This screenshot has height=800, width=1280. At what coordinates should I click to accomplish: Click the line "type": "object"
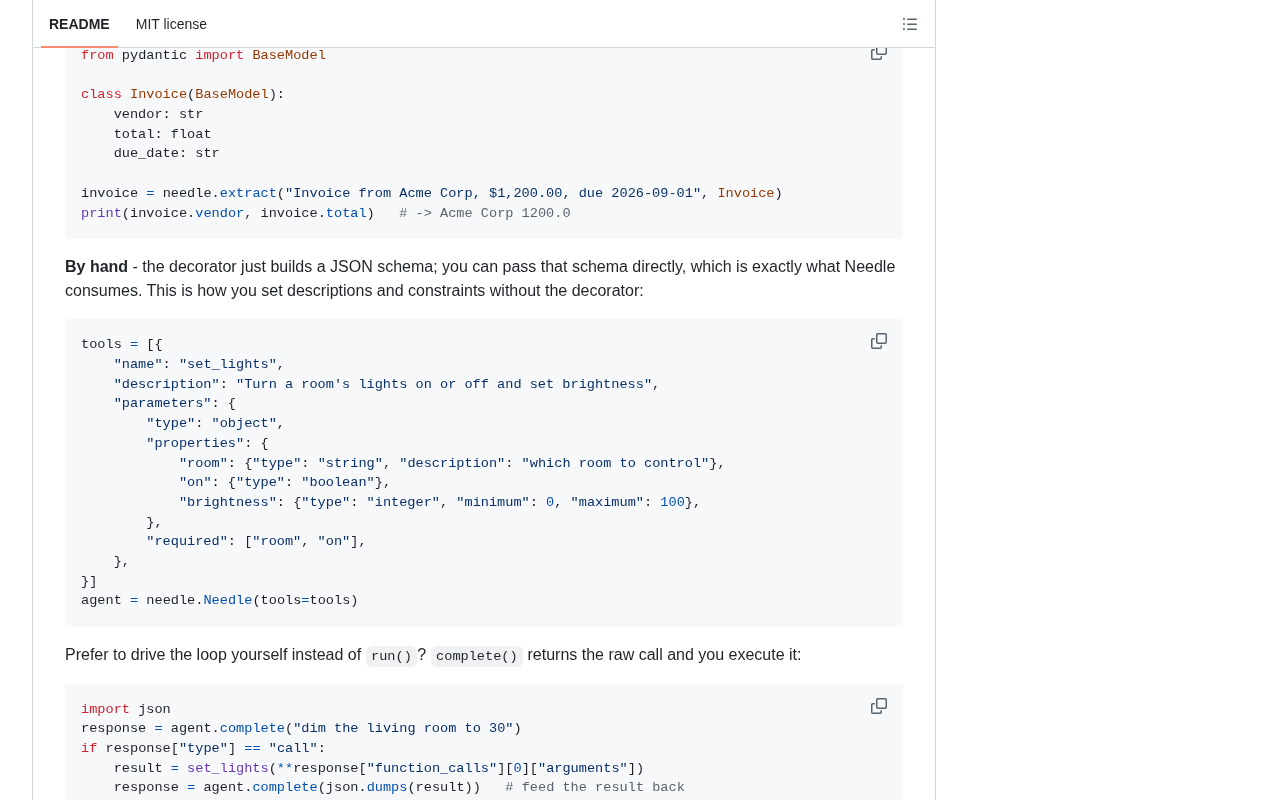(x=215, y=424)
